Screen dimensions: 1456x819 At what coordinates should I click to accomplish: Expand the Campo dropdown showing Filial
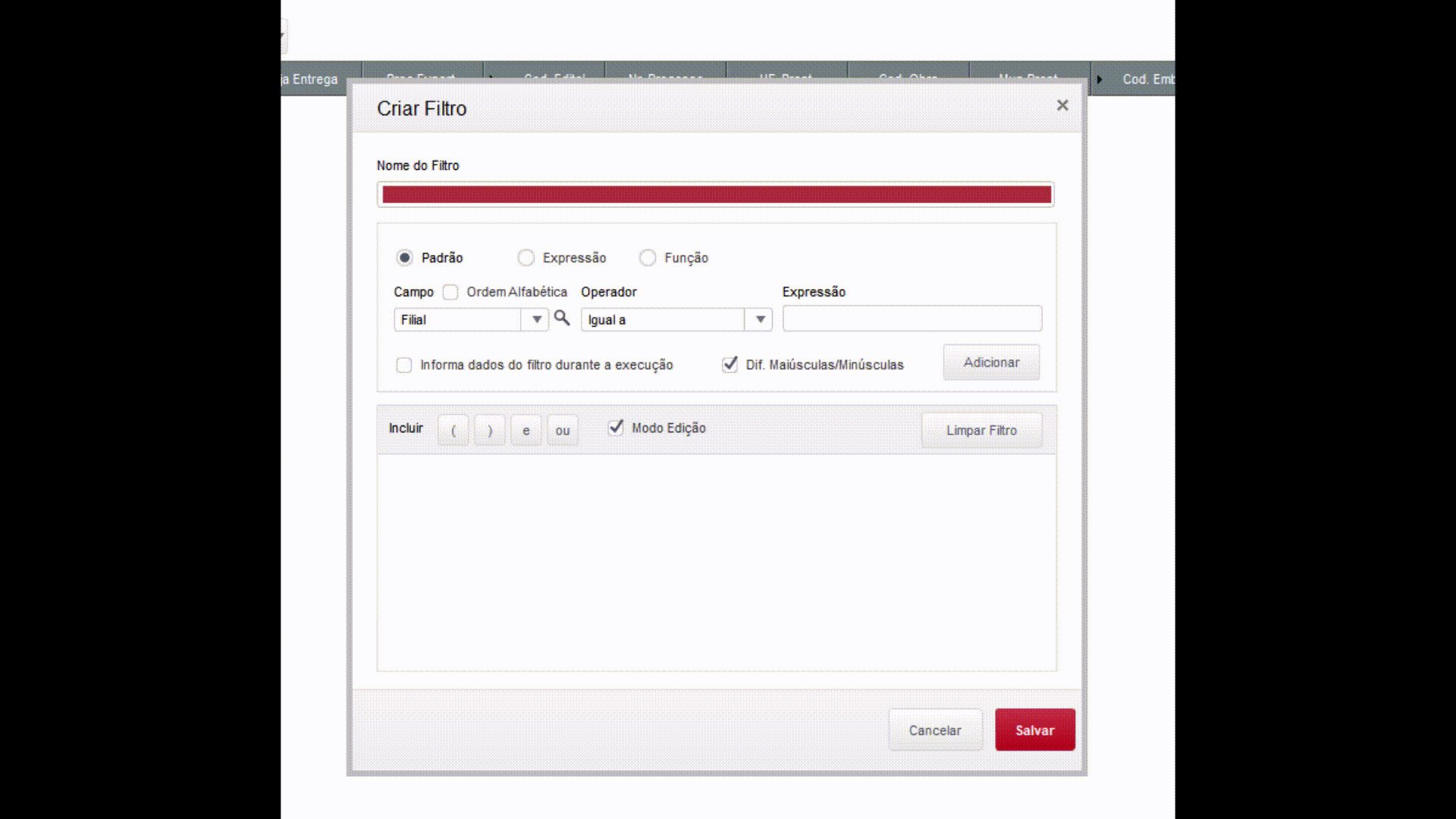pos(536,319)
